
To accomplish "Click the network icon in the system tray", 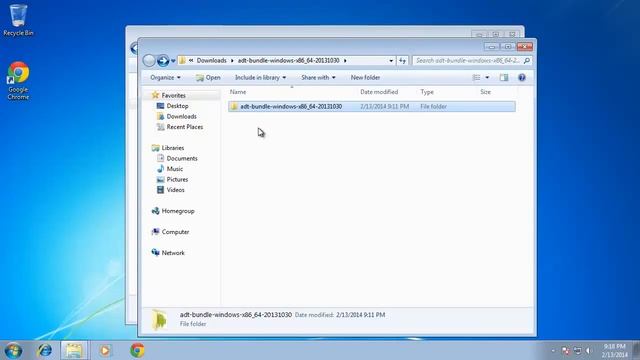I will (577, 351).
